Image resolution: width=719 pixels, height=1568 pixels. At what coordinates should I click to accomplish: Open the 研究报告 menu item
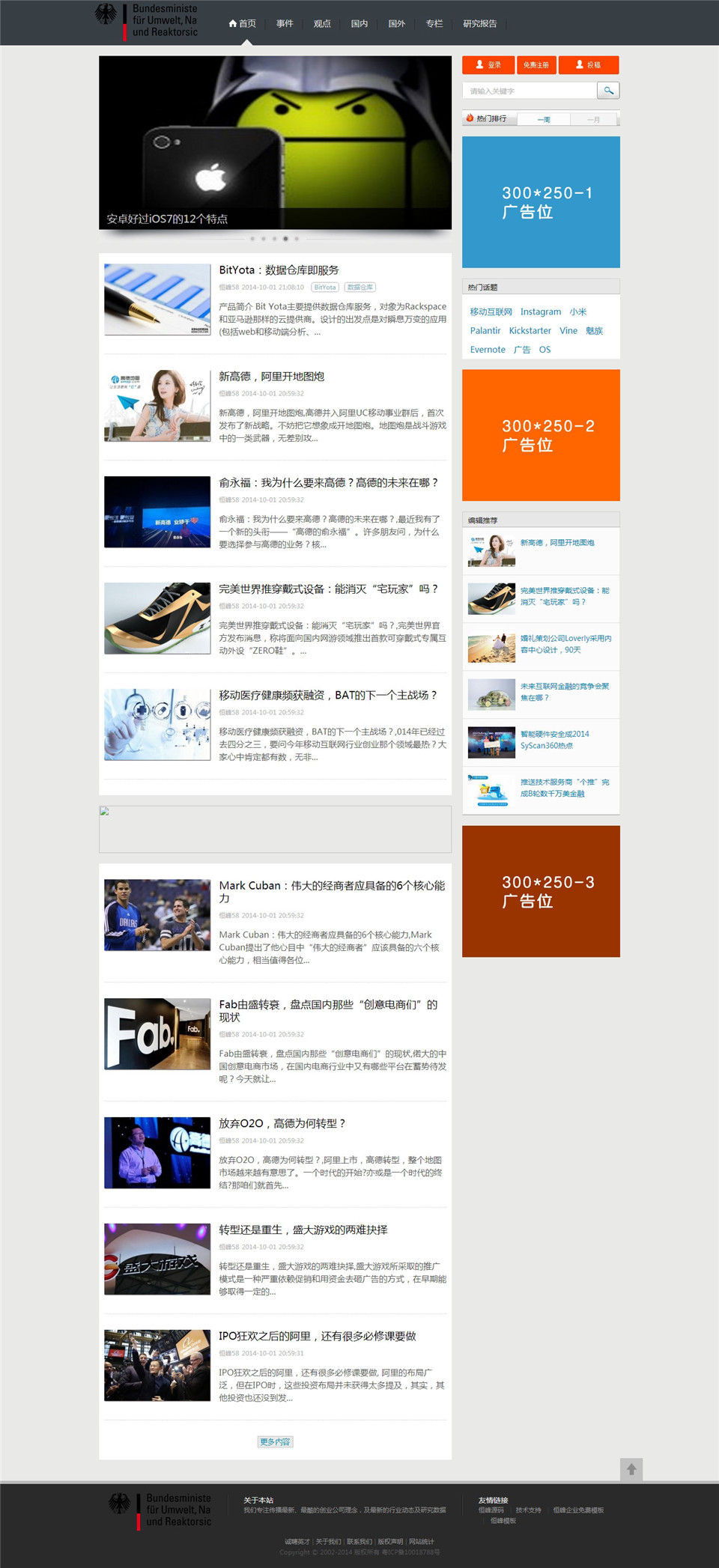(x=479, y=24)
